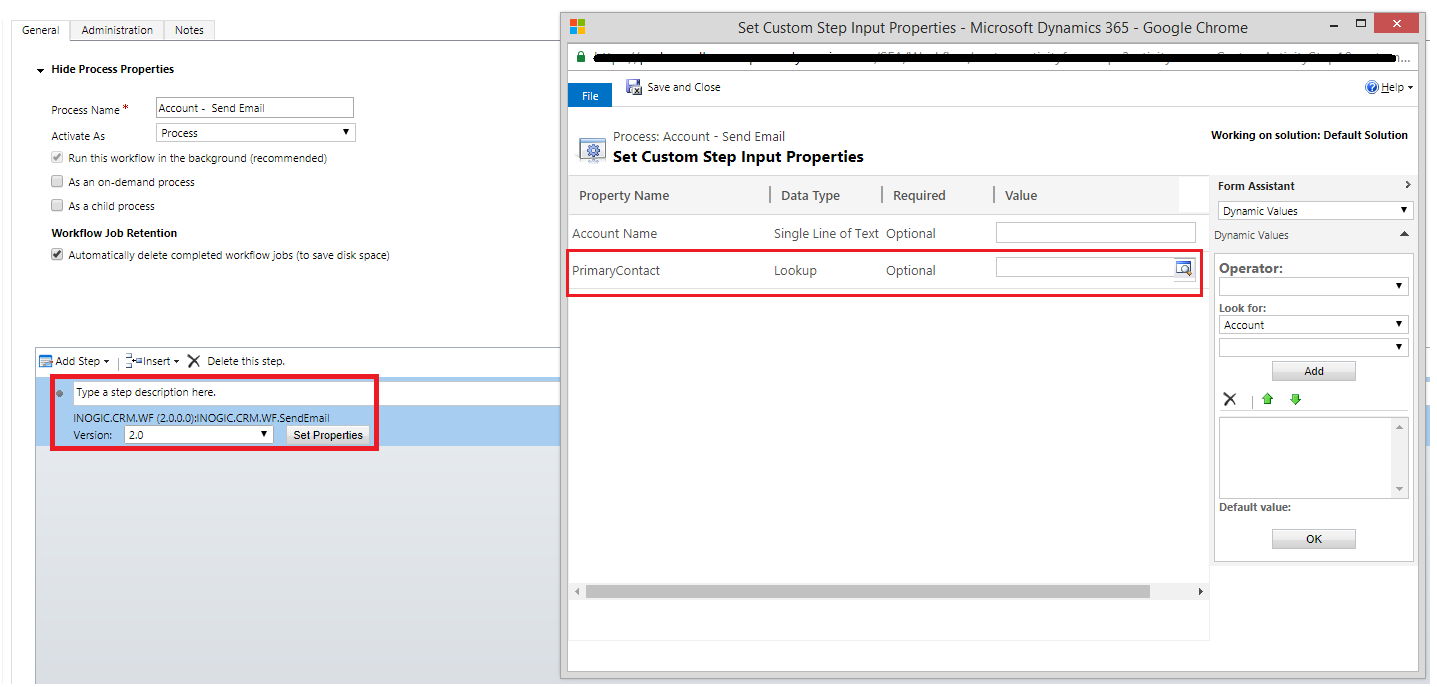Move item up with the green up arrow
Viewport: 1437px width, 687px height.
[x=1267, y=399]
